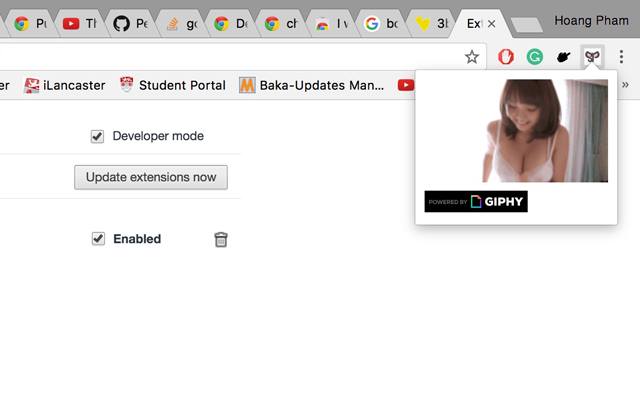This screenshot has height=400, width=640.
Task: Switch to the rainbow icon tab
Action: tap(331, 24)
